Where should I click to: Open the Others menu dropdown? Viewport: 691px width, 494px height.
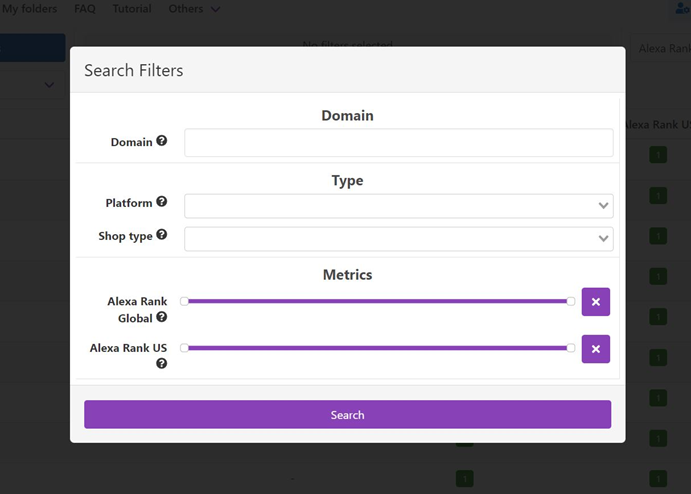pos(194,9)
